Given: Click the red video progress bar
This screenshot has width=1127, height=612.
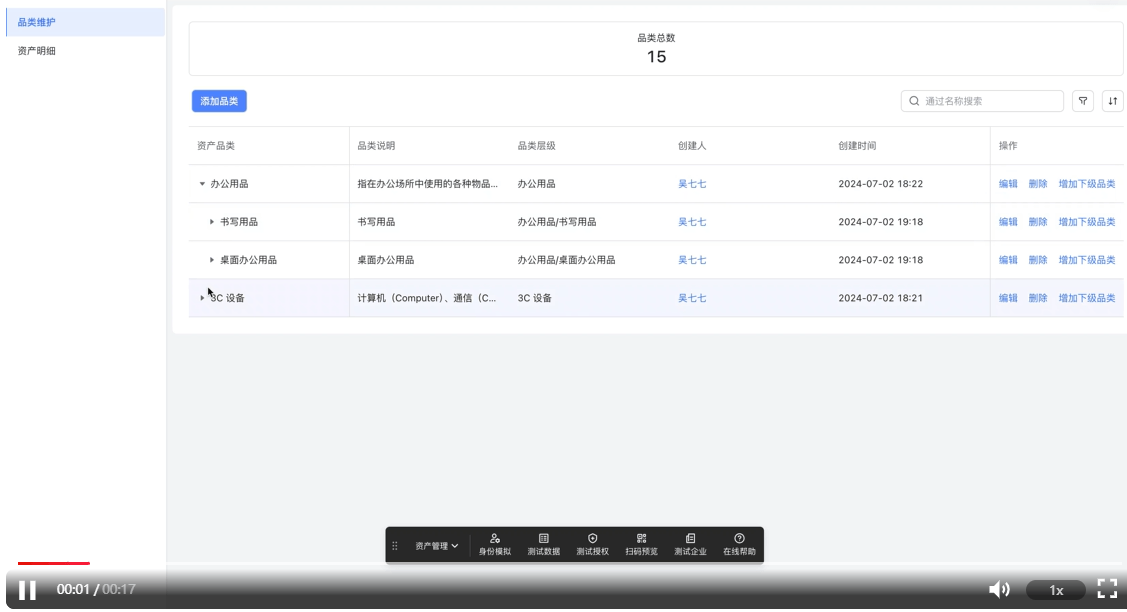Looking at the screenshot, I should coord(54,563).
